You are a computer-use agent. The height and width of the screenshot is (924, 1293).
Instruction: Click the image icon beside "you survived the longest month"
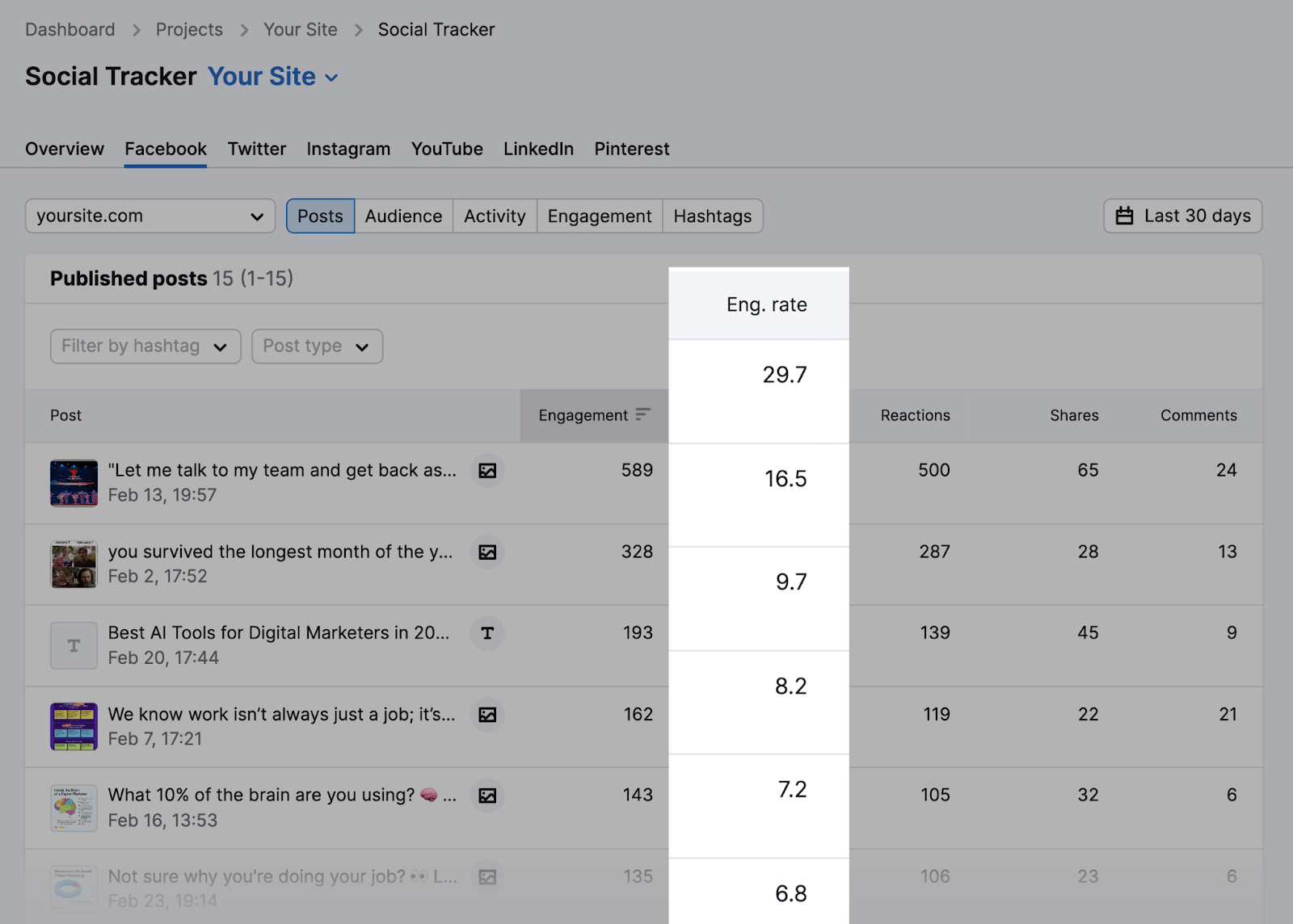[487, 552]
